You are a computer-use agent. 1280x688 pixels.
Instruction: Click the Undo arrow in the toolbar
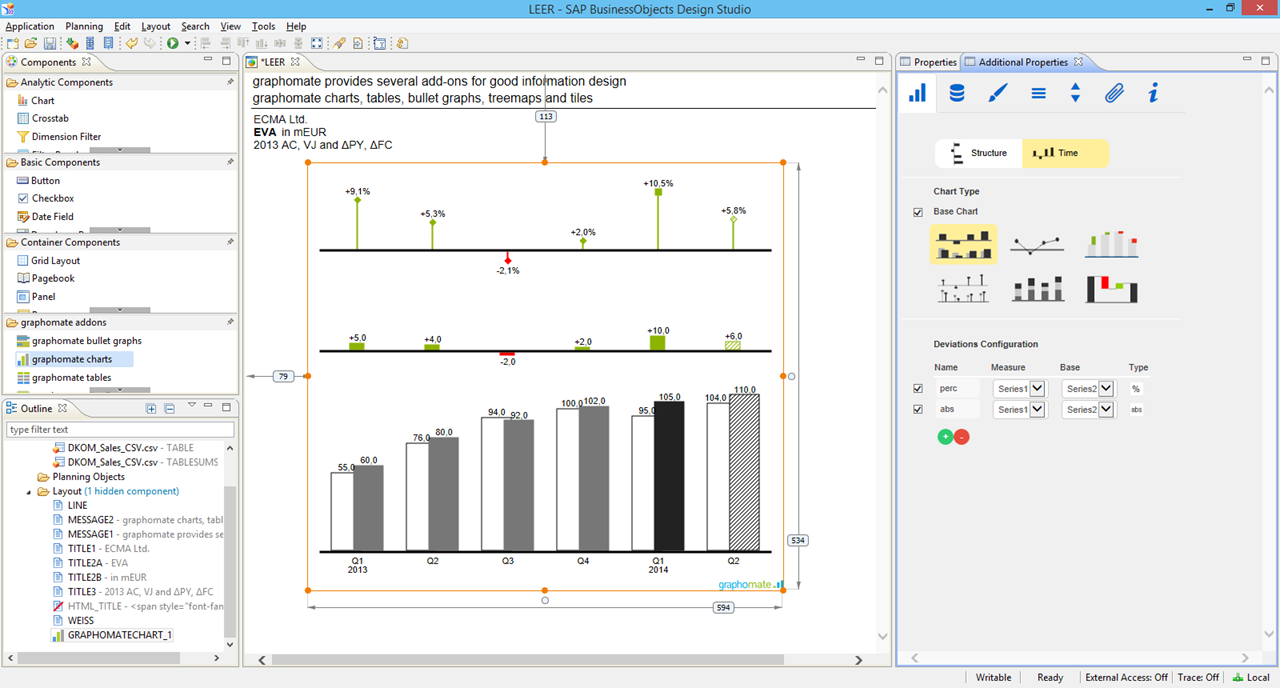[131, 44]
